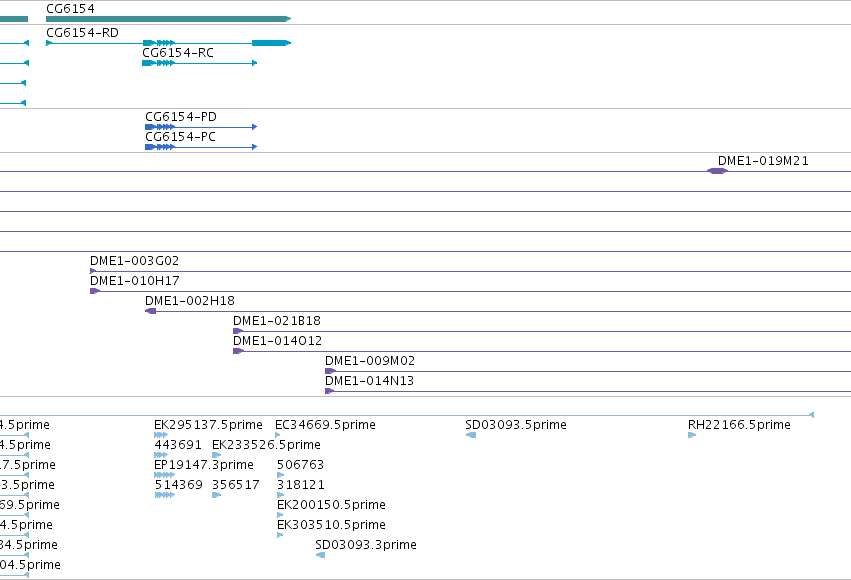Click the SD03093.5prime EST arrow

coord(471,435)
